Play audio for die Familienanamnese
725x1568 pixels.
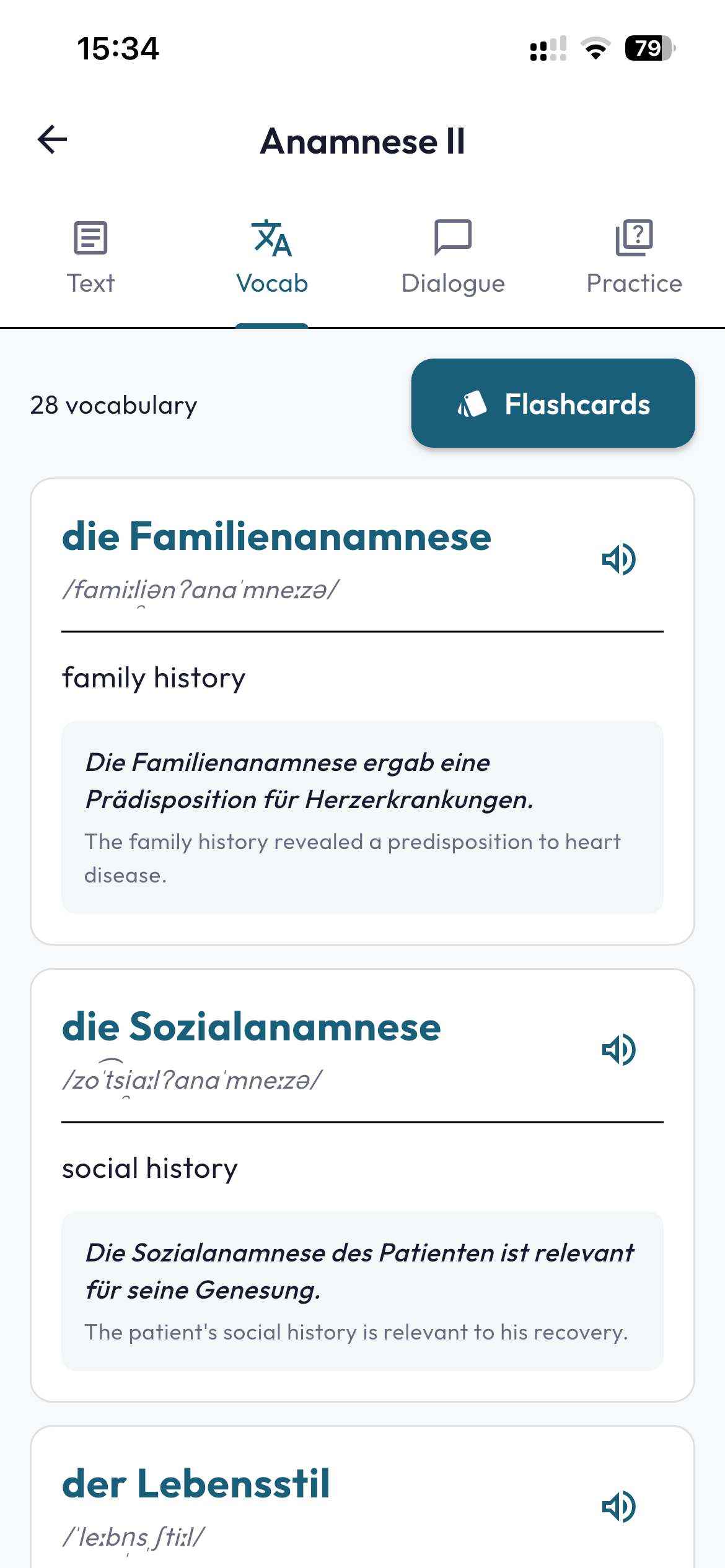tap(618, 559)
